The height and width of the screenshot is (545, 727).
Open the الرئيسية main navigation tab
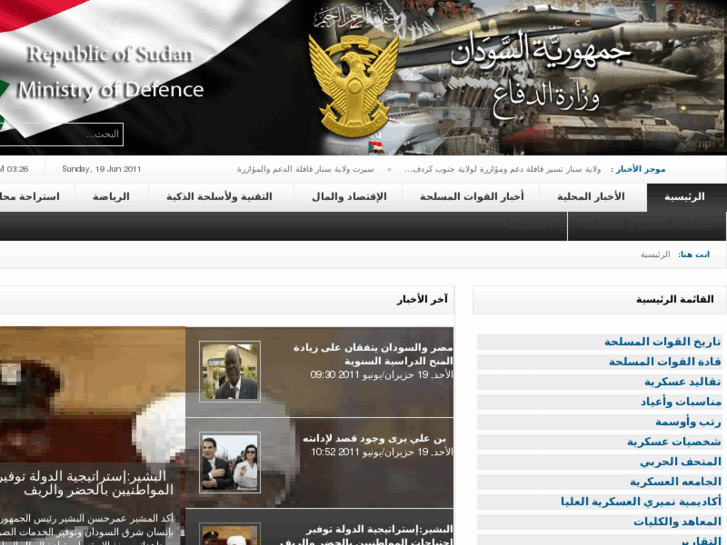tap(686, 197)
